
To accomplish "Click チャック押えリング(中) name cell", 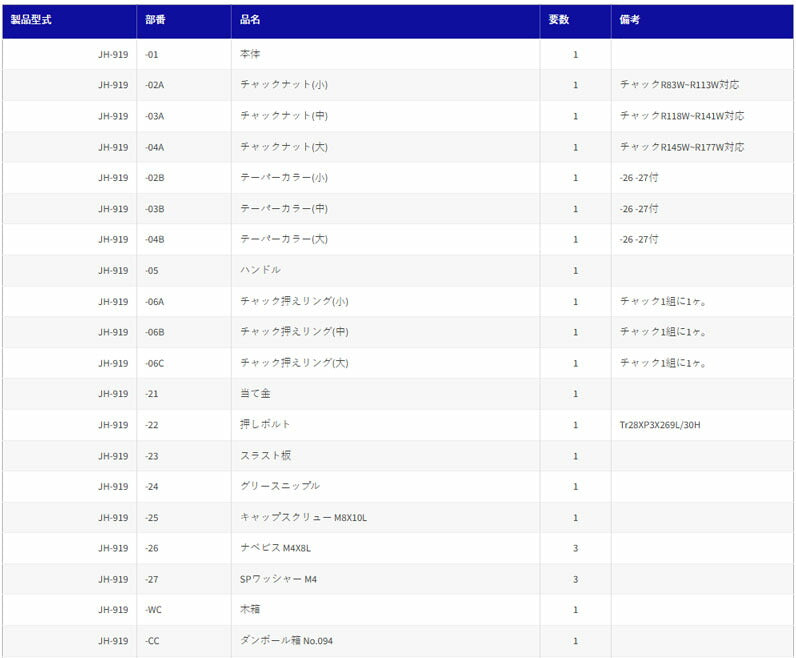I will tap(385, 332).
